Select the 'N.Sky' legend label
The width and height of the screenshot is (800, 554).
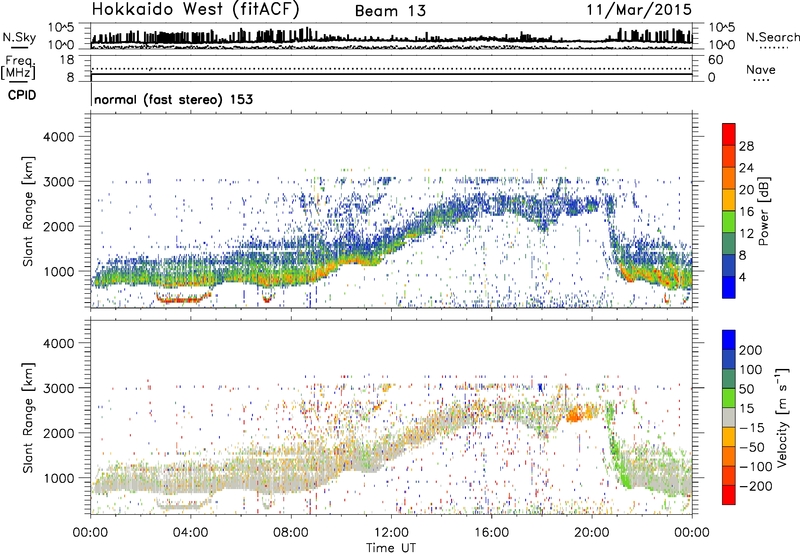coord(19,37)
